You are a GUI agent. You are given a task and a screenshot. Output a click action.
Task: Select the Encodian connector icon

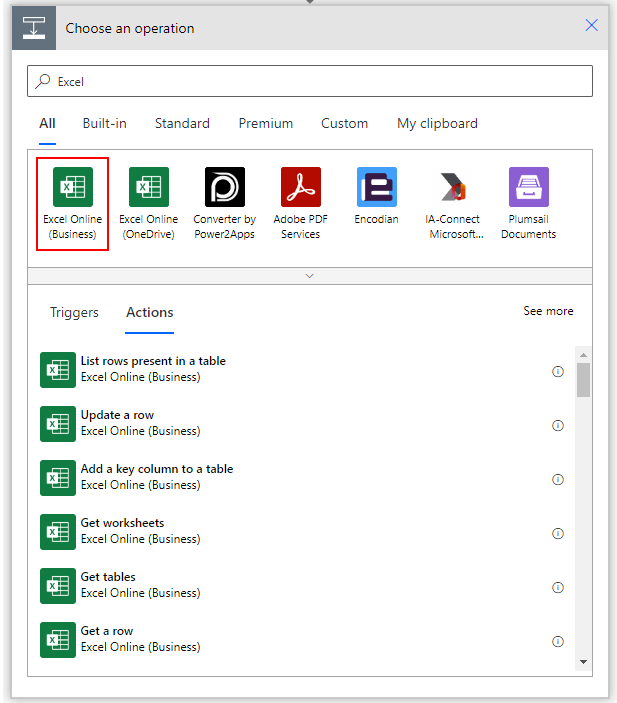point(376,187)
